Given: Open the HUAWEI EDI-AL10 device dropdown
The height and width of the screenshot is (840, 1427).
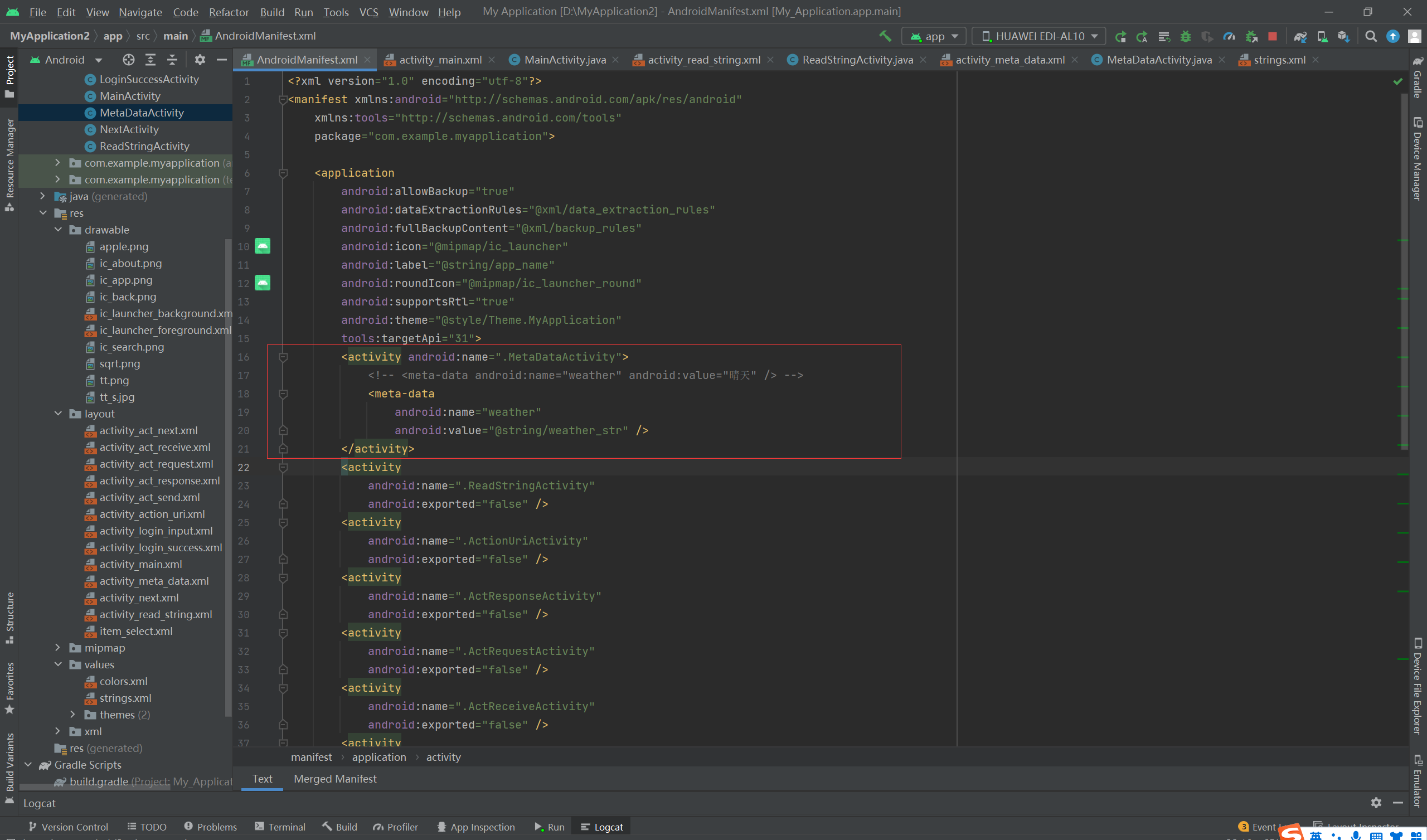Looking at the screenshot, I should (x=1039, y=36).
